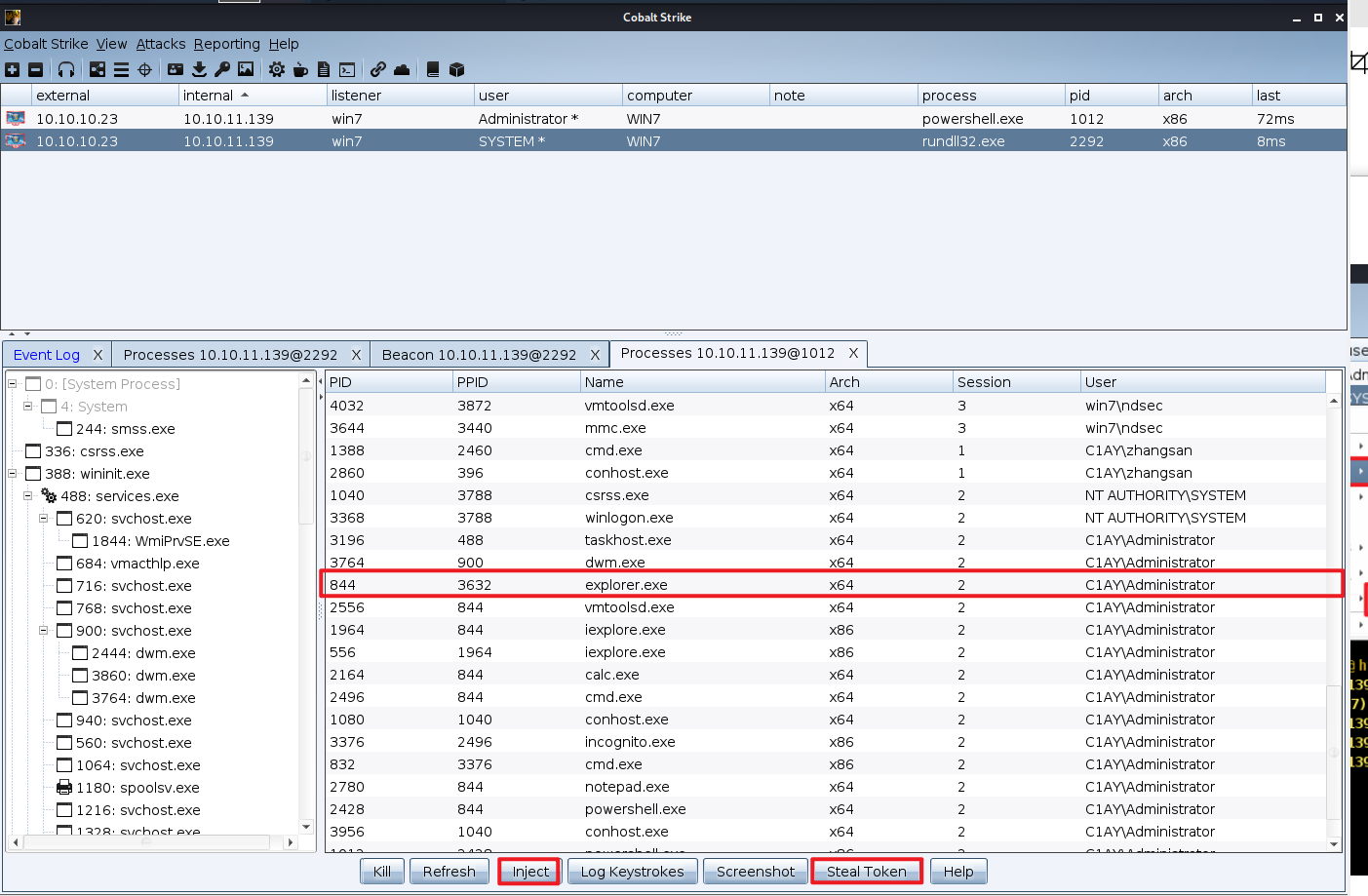This screenshot has width=1368, height=896.
Task: Click the document macro icon
Action: [324, 69]
